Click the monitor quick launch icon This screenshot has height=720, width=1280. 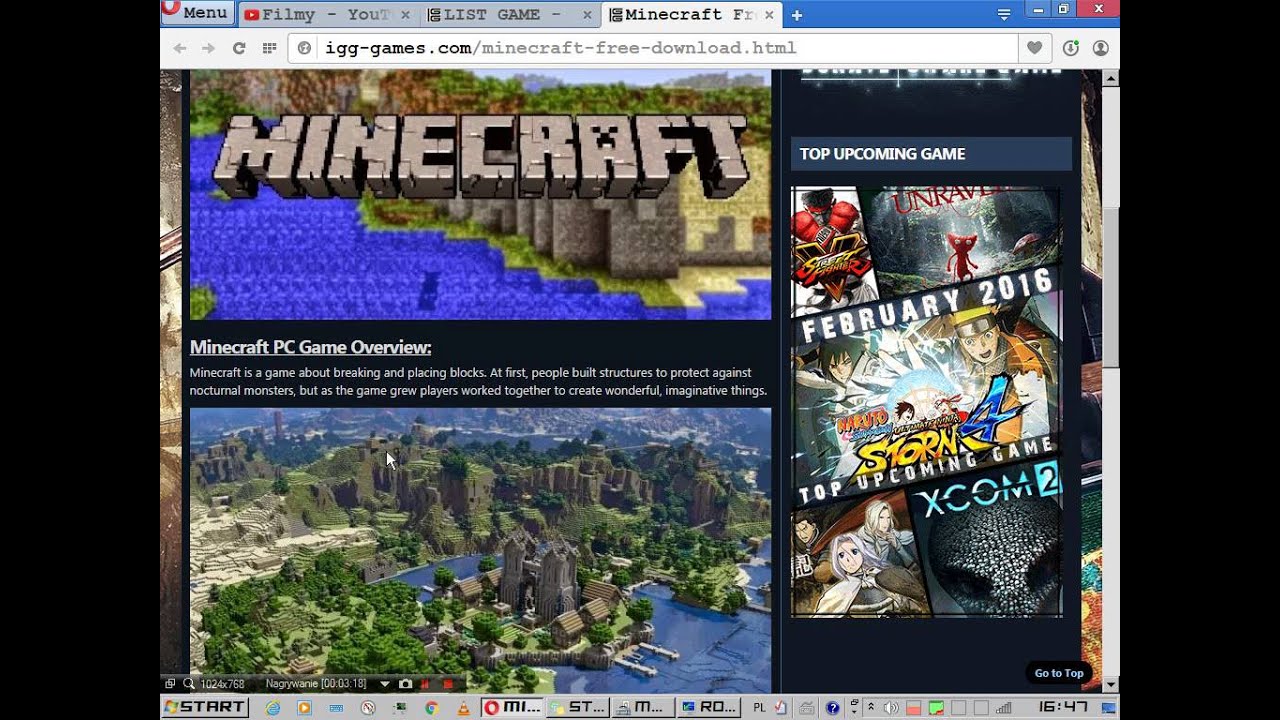click(400, 708)
